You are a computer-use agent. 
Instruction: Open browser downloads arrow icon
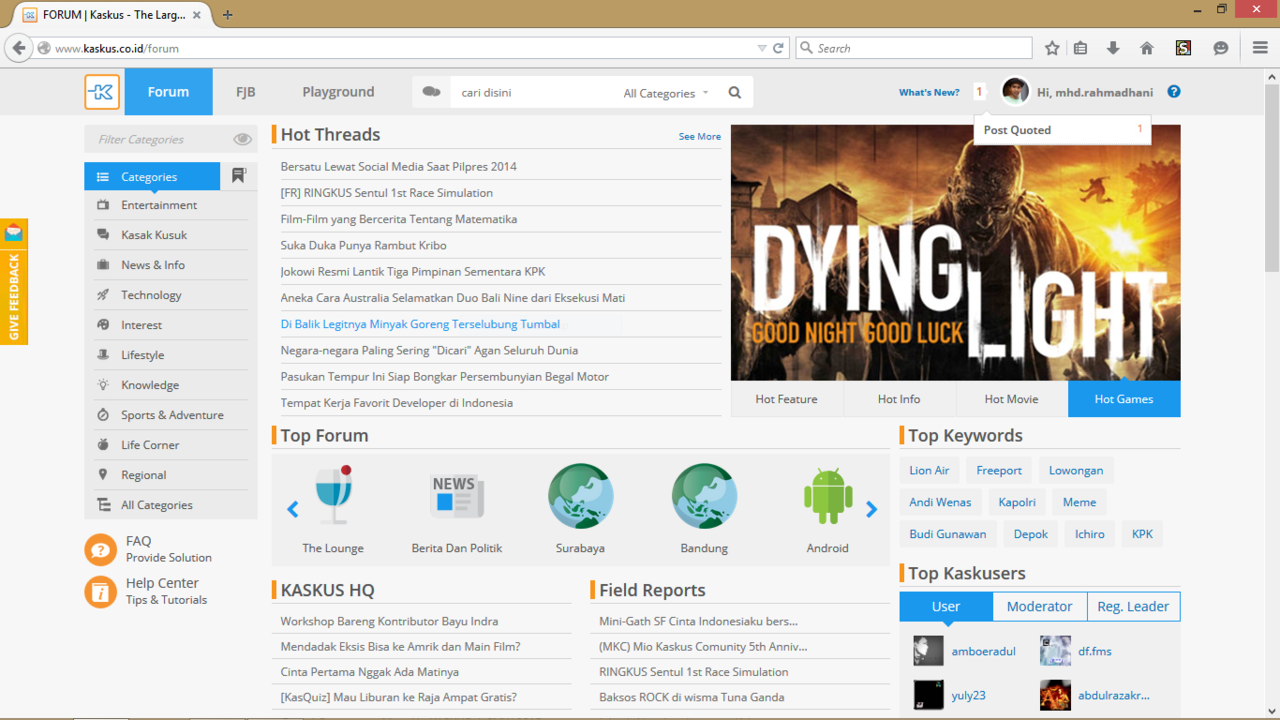(1113, 48)
